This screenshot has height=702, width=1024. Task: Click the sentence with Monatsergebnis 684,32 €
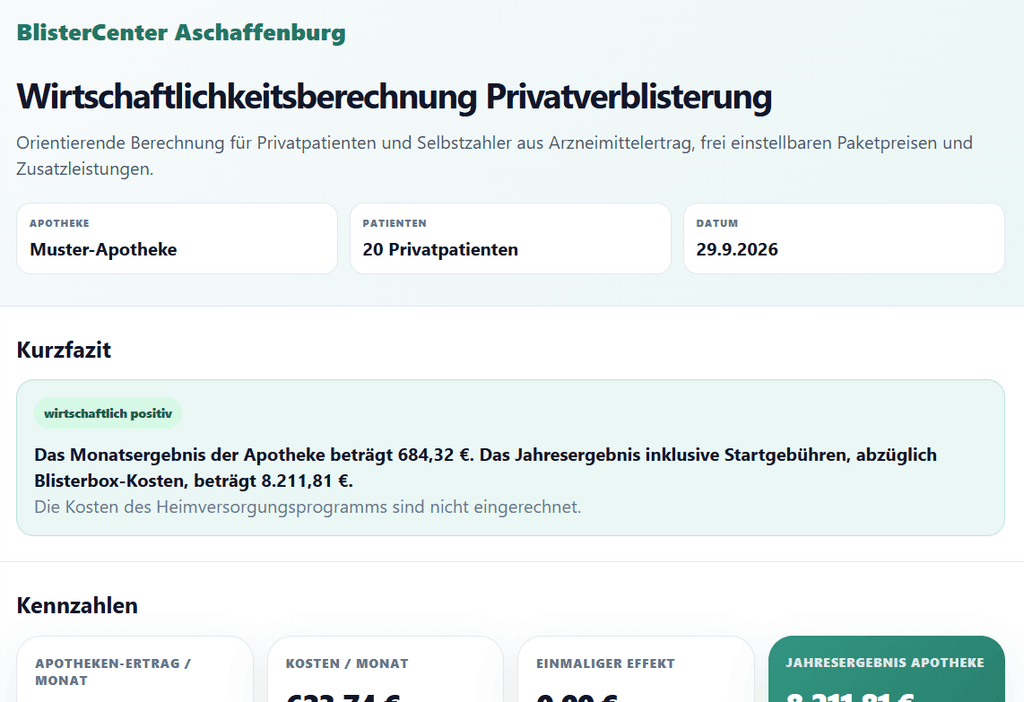254,455
